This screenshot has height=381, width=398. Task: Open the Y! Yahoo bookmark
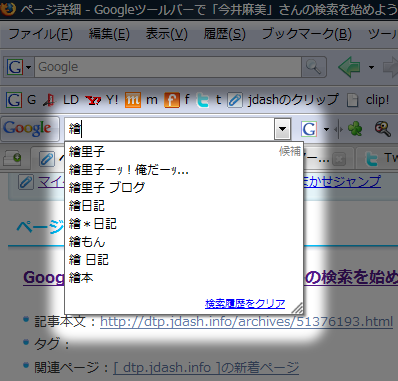click(102, 100)
